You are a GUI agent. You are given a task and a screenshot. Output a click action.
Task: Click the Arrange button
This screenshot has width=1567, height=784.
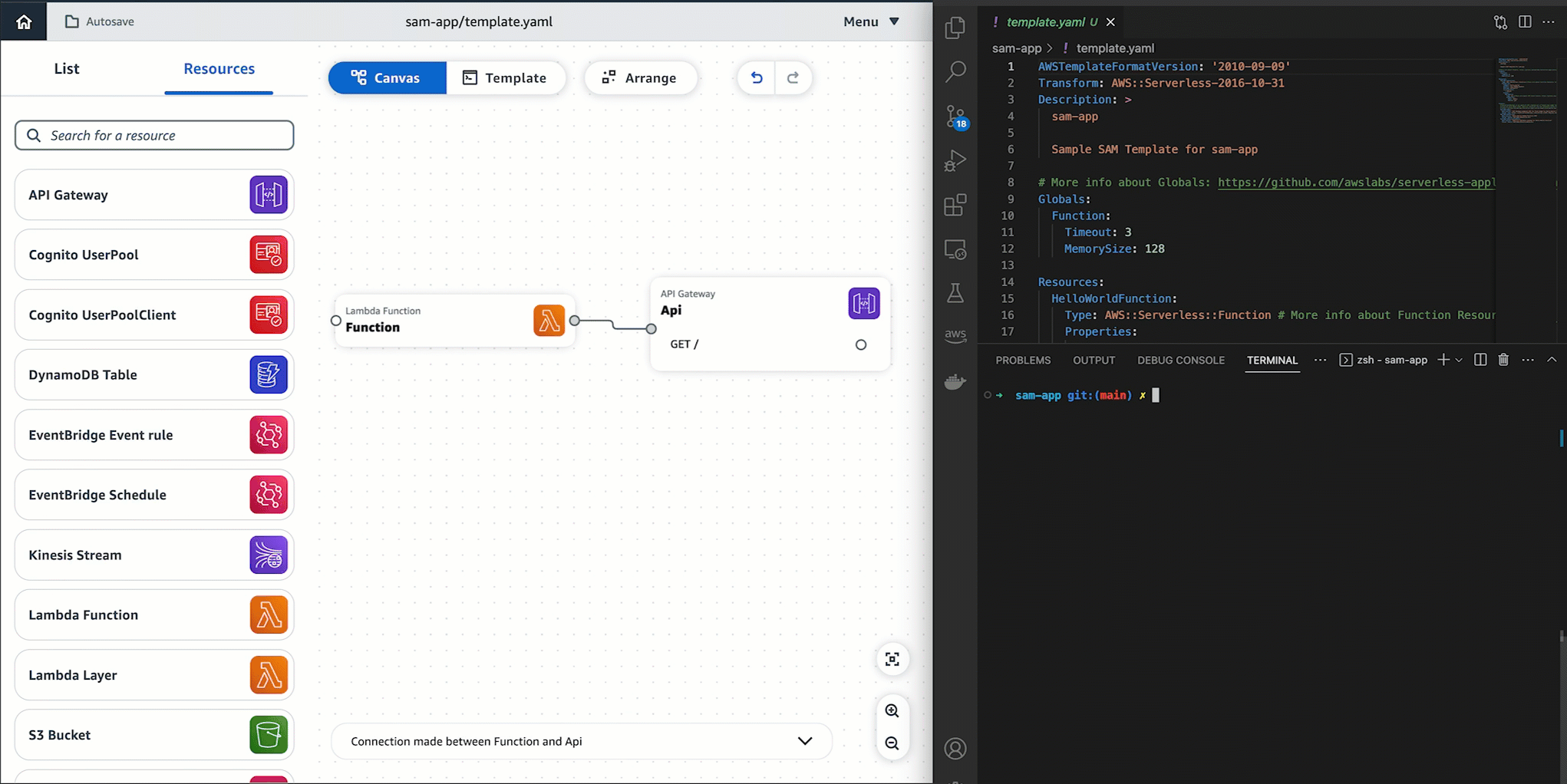(x=641, y=77)
